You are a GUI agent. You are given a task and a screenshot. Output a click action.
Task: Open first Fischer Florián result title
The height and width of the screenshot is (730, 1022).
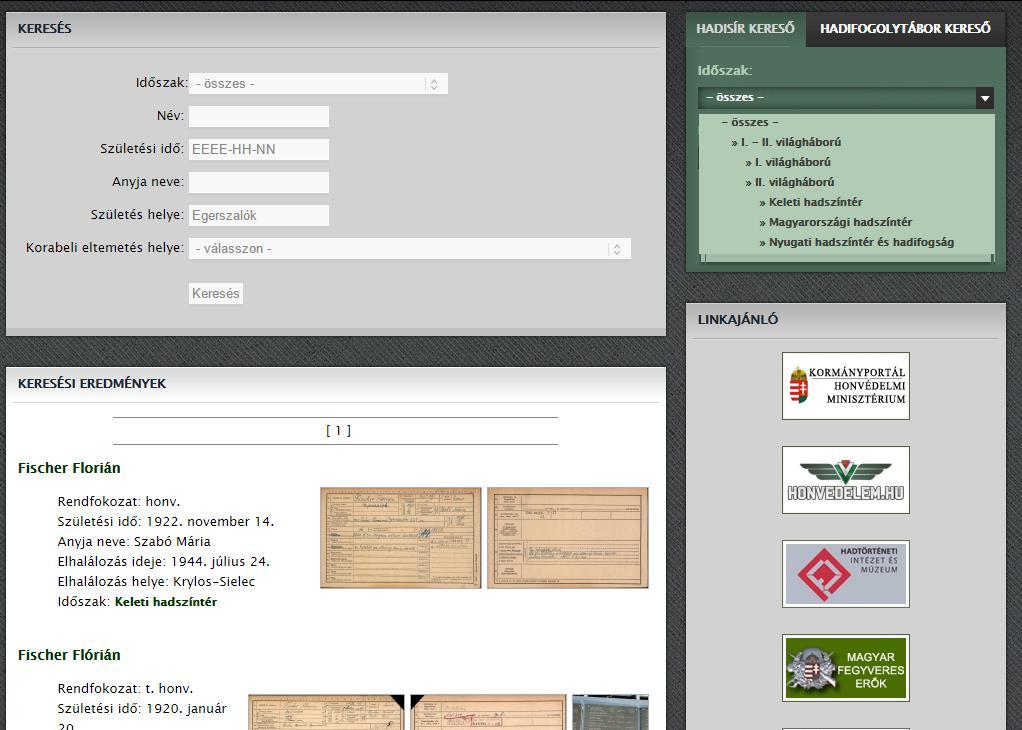click(x=69, y=468)
